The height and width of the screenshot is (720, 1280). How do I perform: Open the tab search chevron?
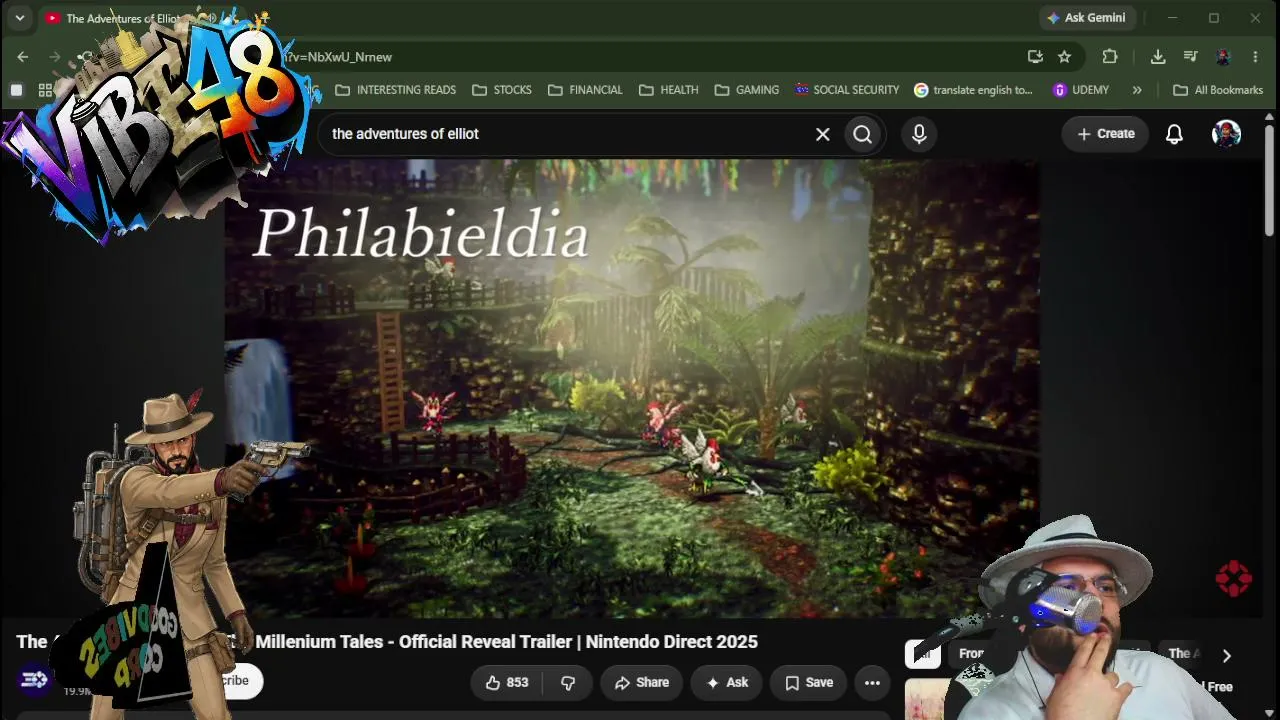20,18
